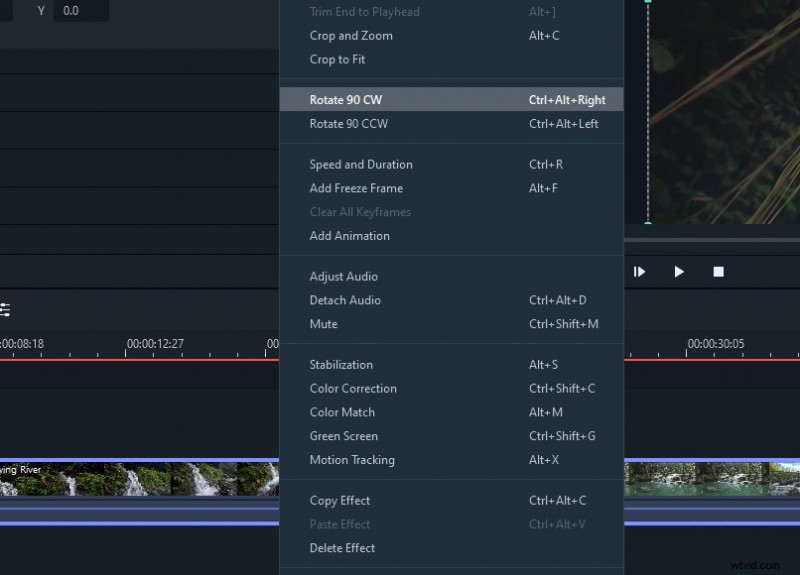Stop playback with the square Stop button

718,271
